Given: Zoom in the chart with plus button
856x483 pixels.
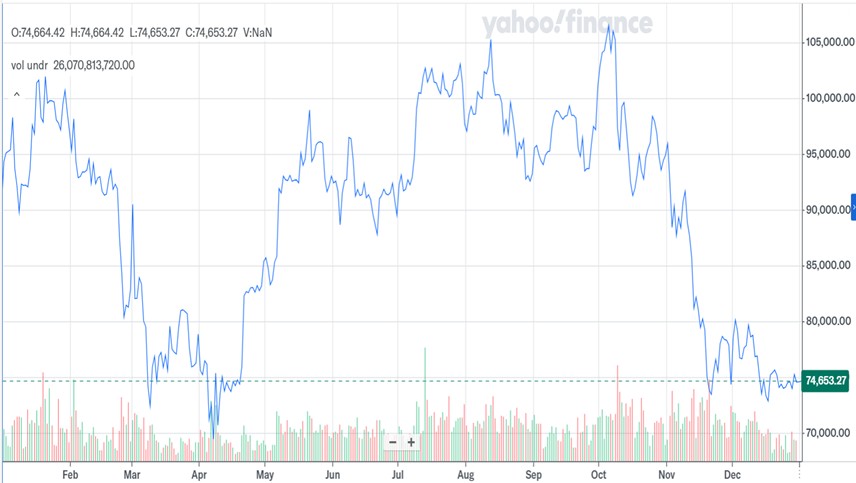Looking at the screenshot, I should [411, 442].
